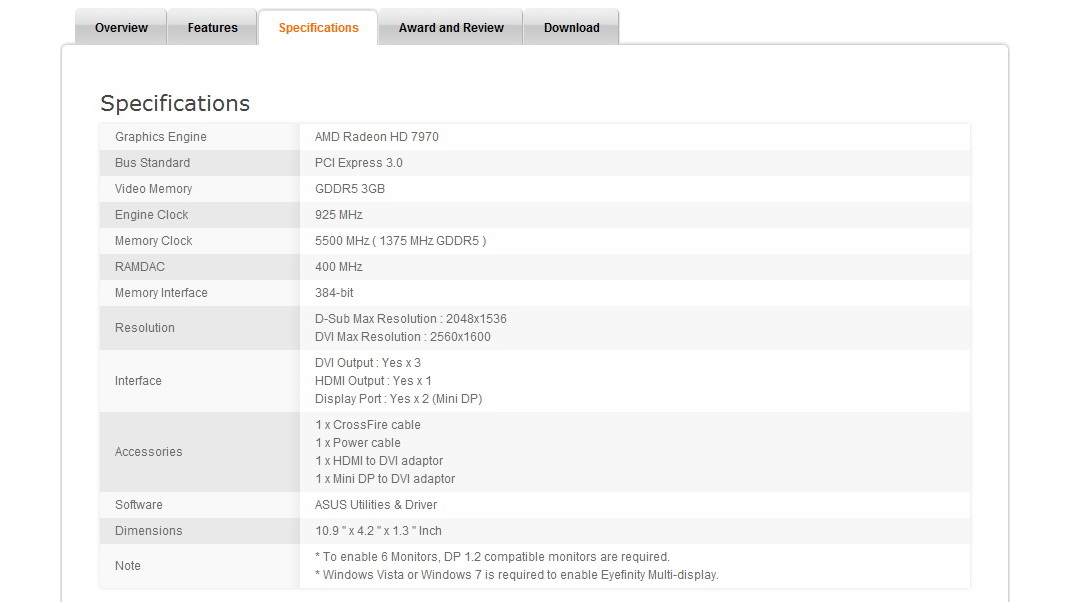This screenshot has width=1089, height=602.
Task: Select the 925 MHz value
Action: [x=338, y=215]
